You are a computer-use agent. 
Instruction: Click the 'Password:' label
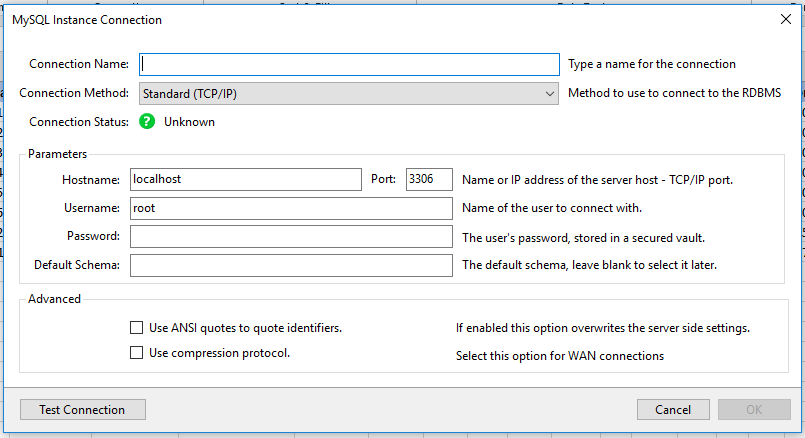(93, 236)
